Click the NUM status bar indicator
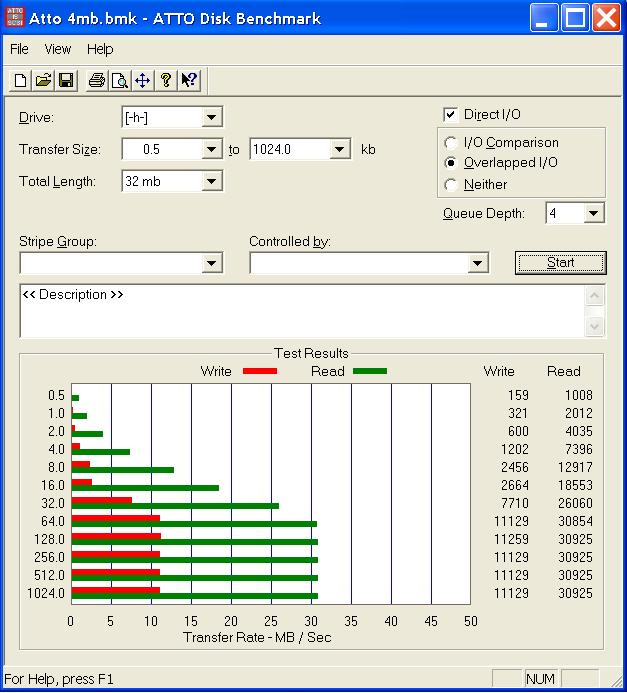Image resolution: width=627 pixels, height=693 pixels. (540, 678)
